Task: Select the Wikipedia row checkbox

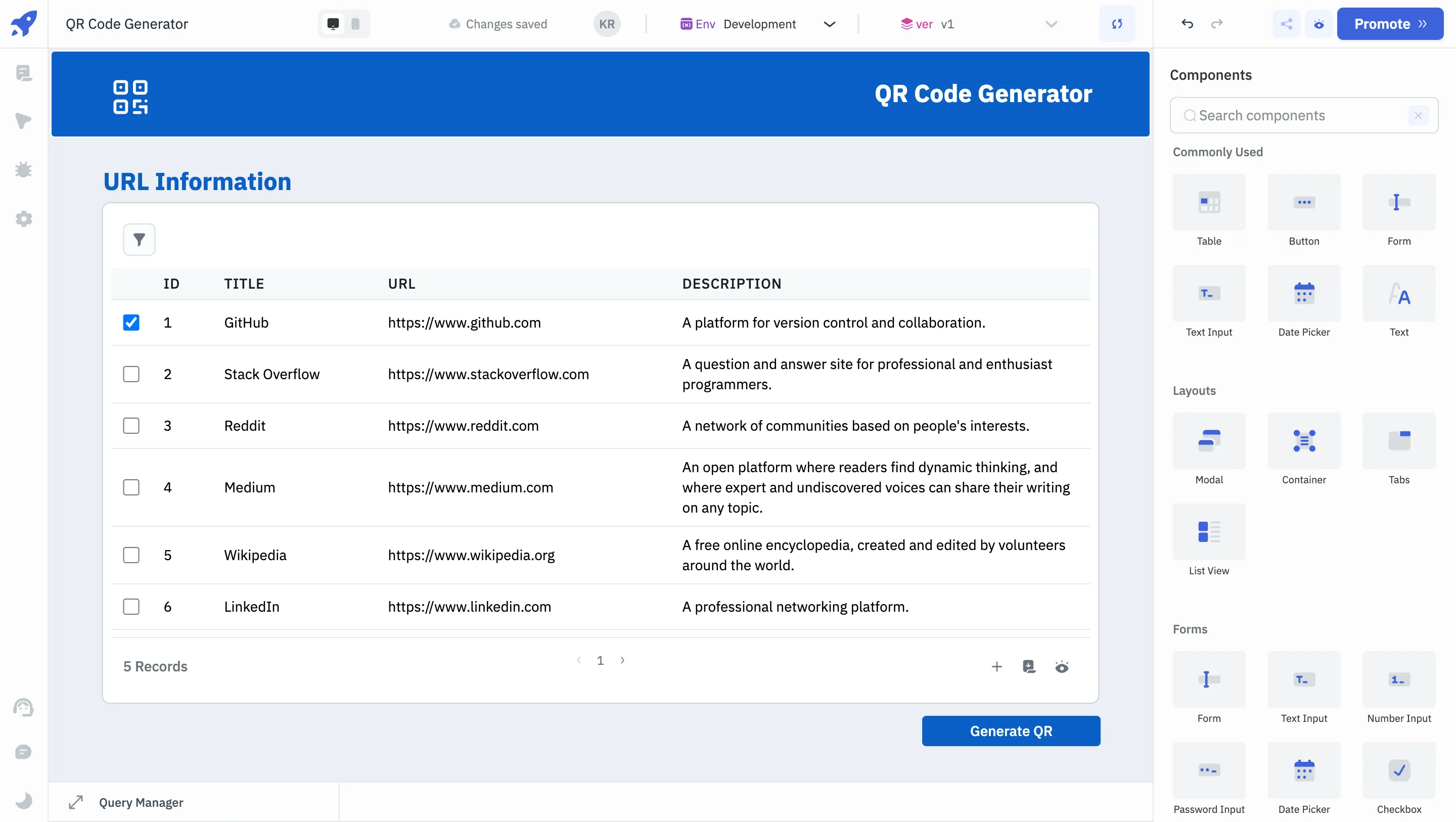Action: (x=131, y=555)
